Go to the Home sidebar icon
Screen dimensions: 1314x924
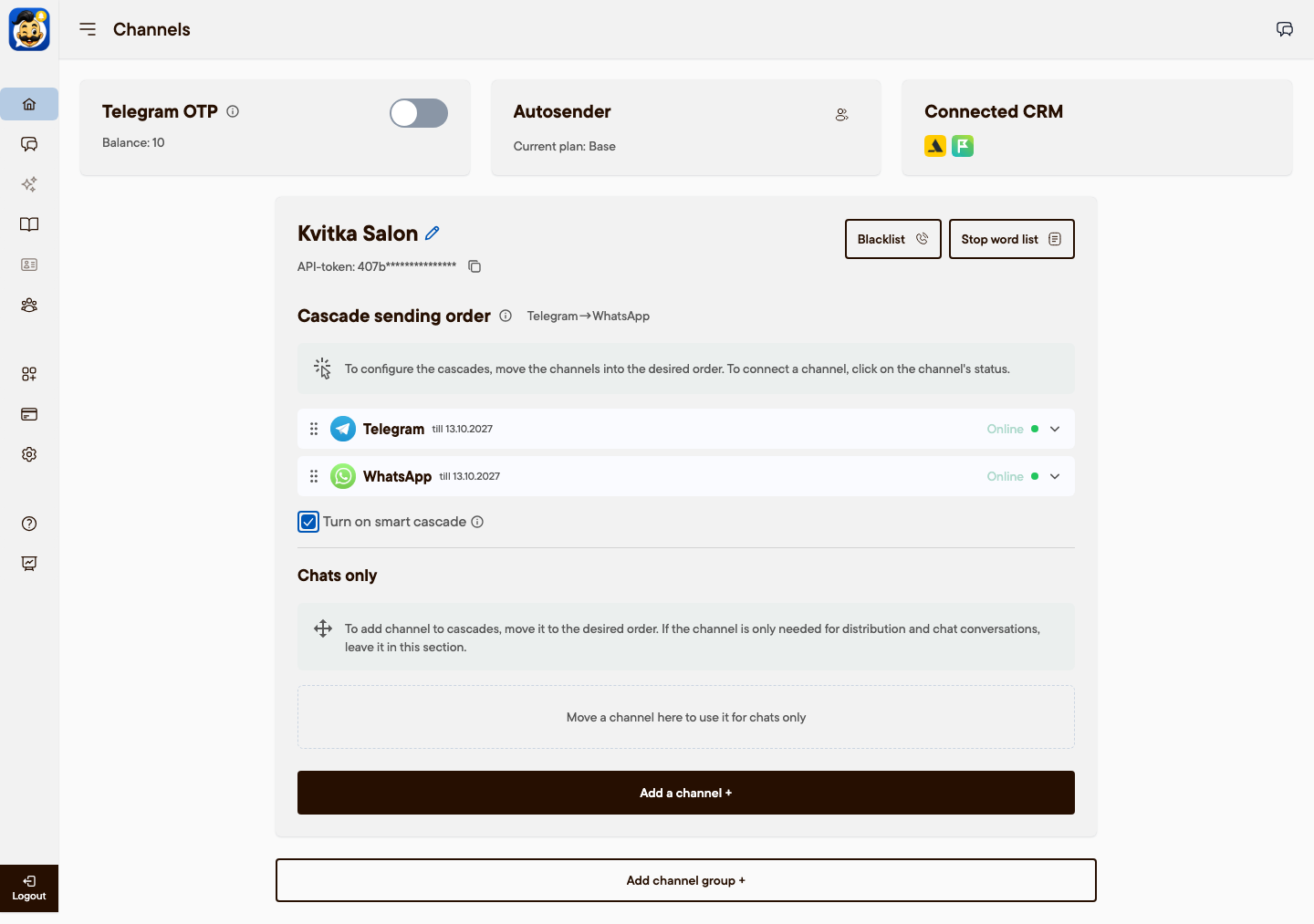point(29,104)
